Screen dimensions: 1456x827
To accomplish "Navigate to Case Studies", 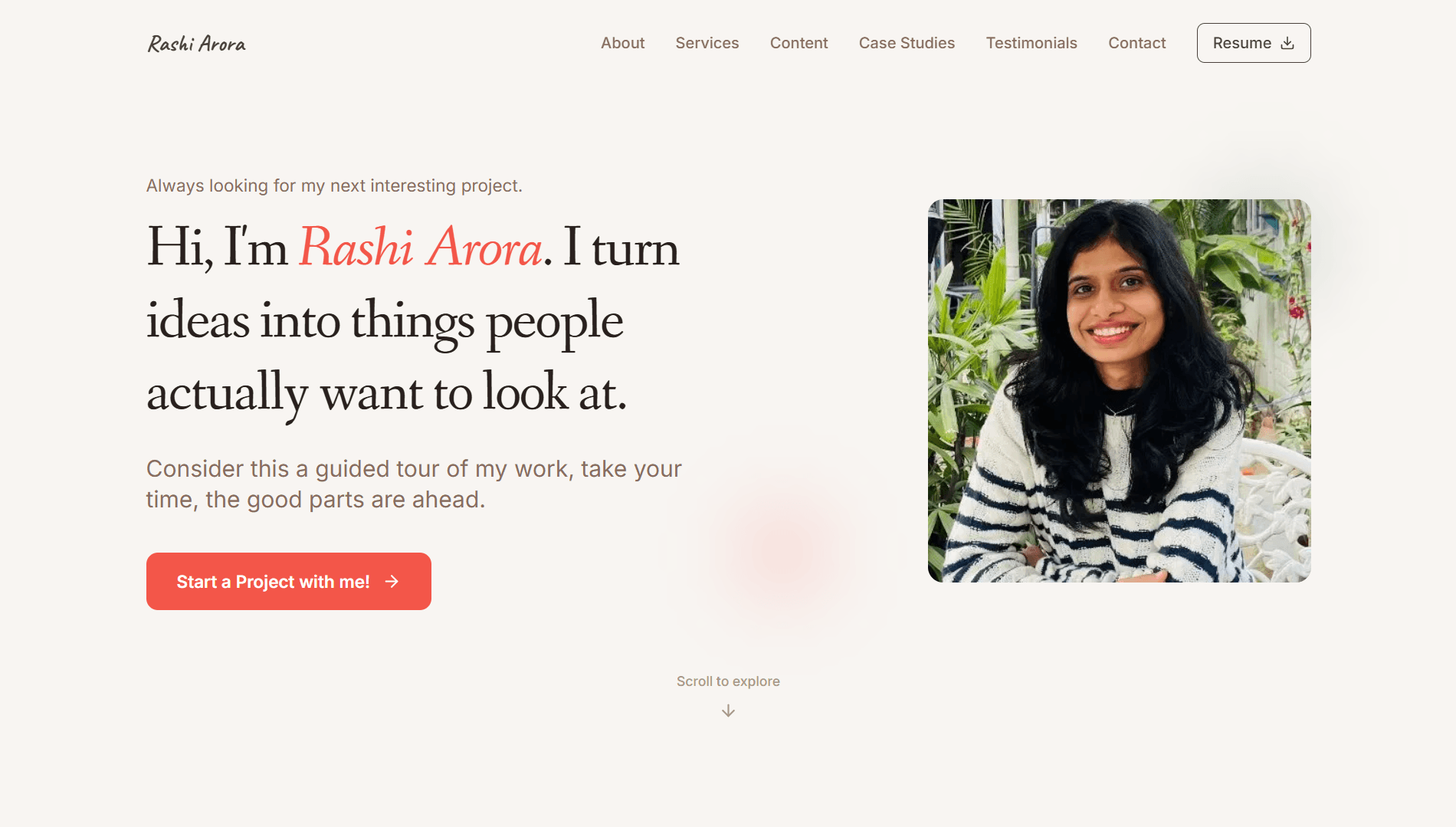I will coord(907,43).
